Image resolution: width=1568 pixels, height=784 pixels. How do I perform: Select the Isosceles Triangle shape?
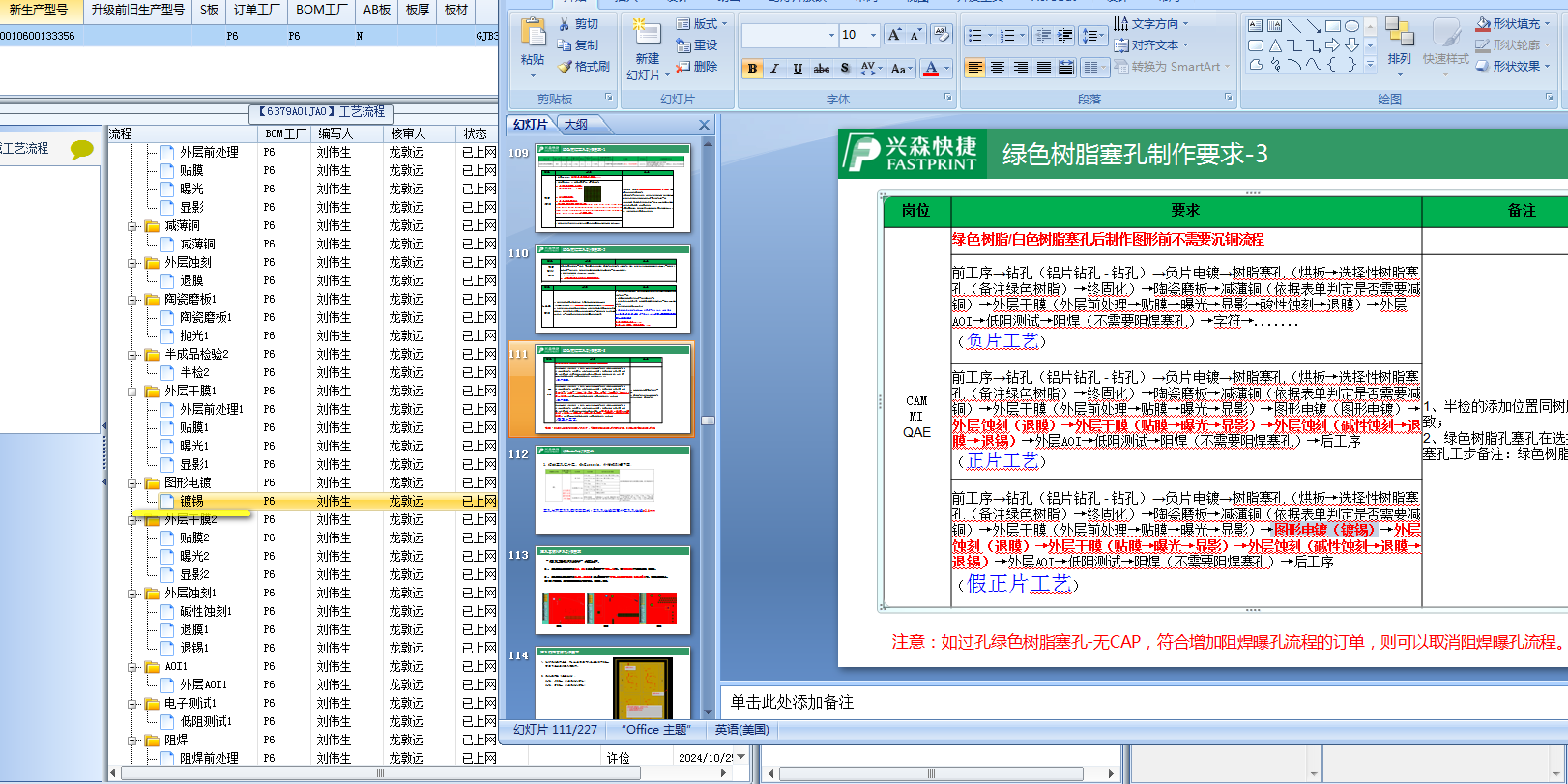click(1274, 45)
